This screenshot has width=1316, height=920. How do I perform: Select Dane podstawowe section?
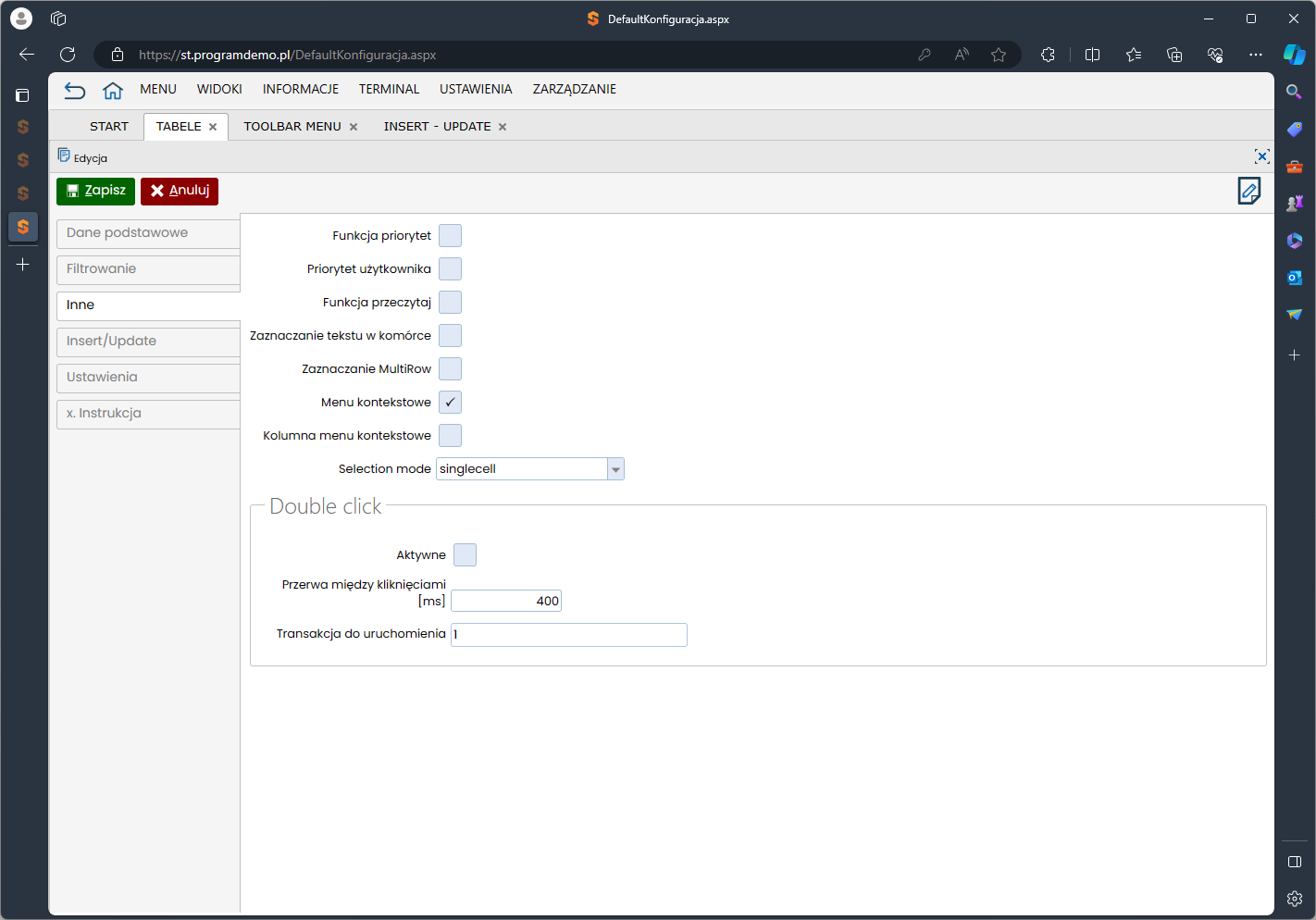tap(148, 233)
